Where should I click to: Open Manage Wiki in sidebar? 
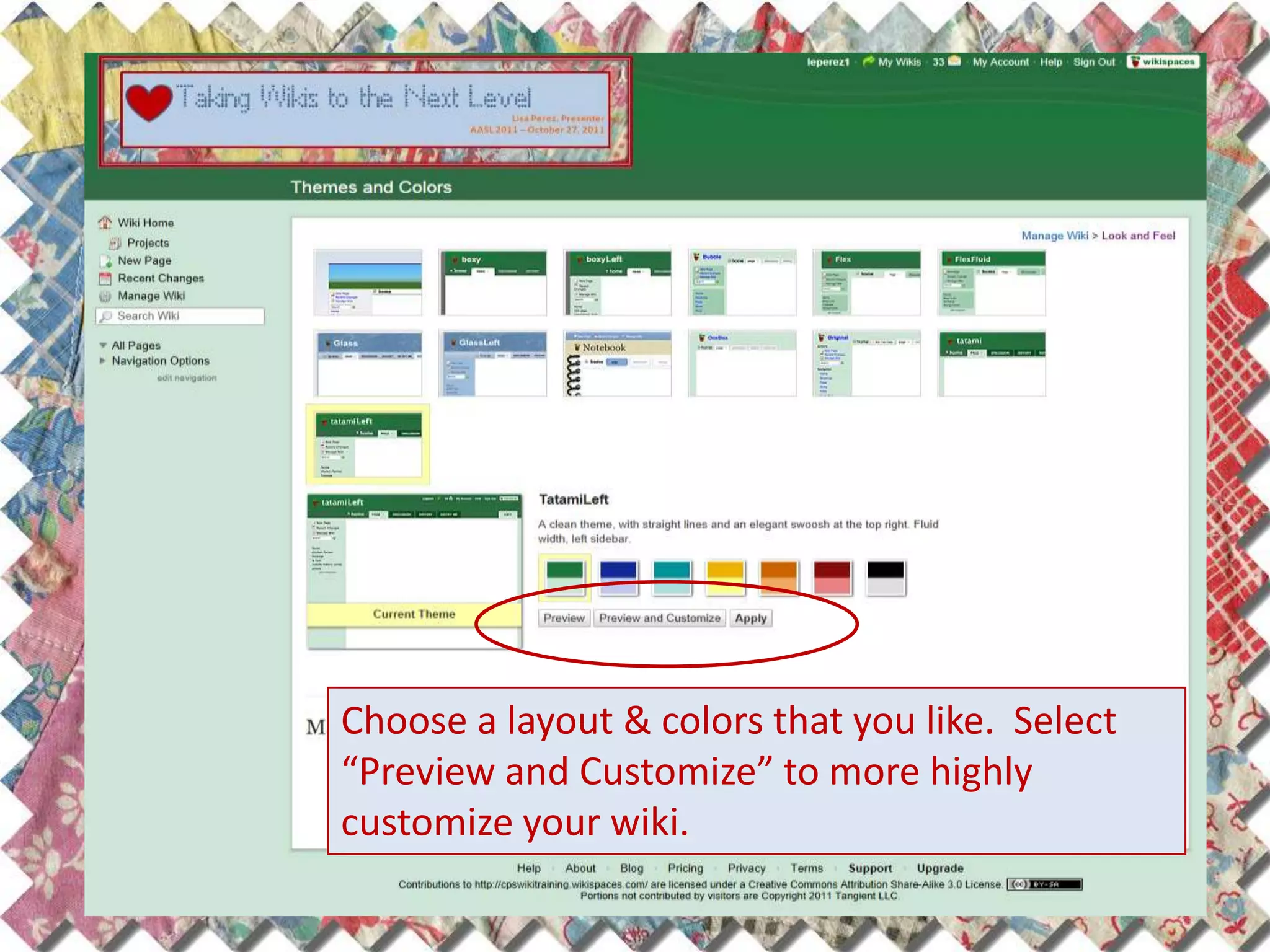point(151,296)
